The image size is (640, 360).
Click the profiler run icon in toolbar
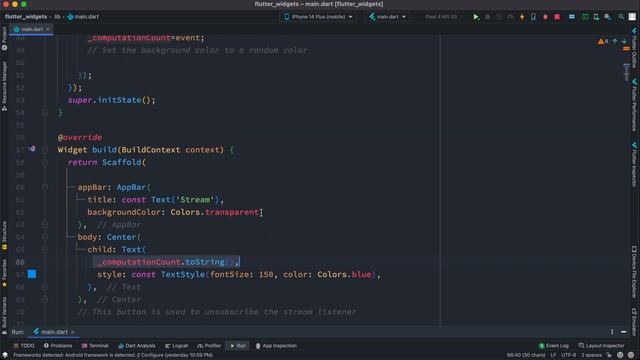pos(510,17)
